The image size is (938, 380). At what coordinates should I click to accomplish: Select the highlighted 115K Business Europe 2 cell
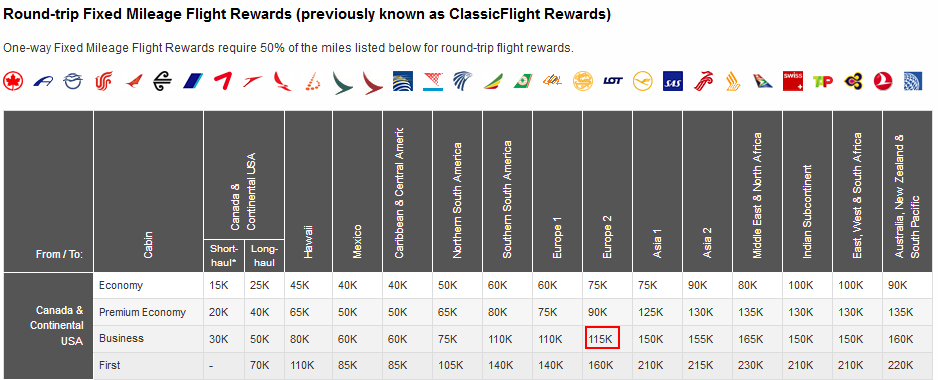pyautogui.click(x=601, y=339)
